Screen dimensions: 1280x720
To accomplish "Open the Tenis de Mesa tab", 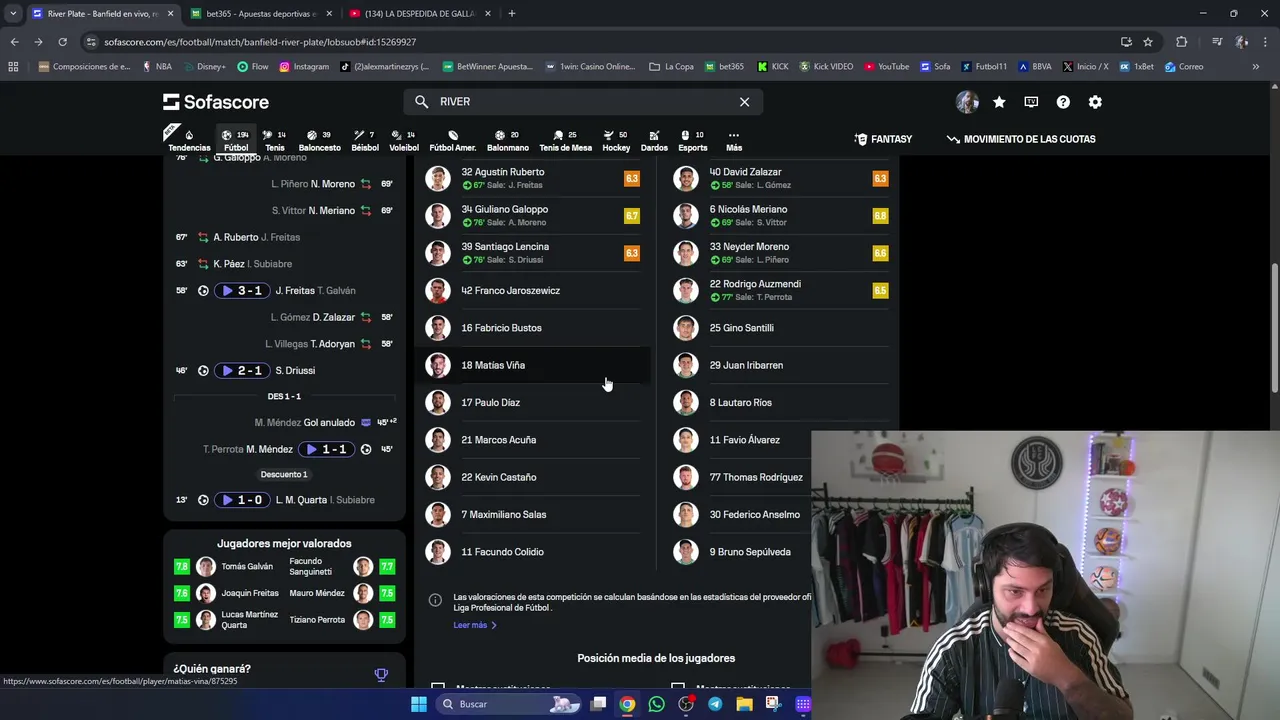I will click(566, 140).
